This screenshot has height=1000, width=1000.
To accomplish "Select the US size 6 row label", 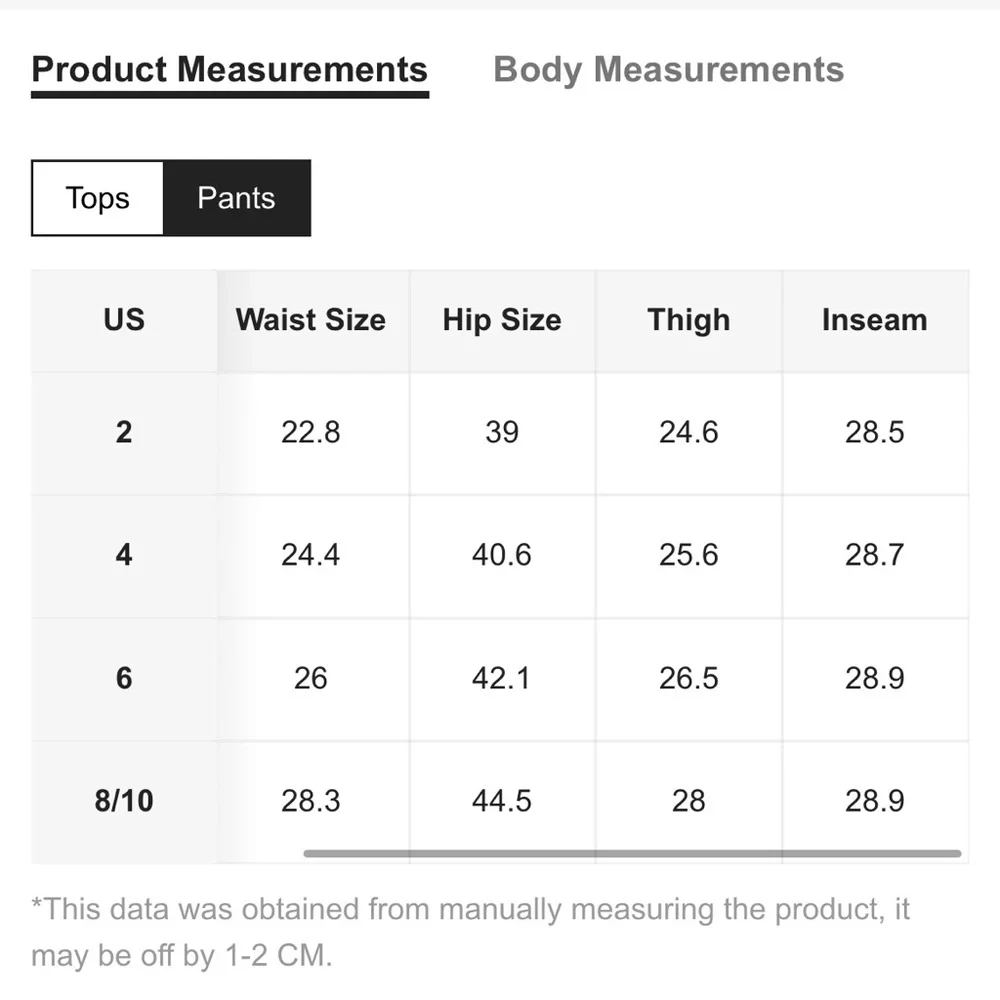I will (124, 678).
